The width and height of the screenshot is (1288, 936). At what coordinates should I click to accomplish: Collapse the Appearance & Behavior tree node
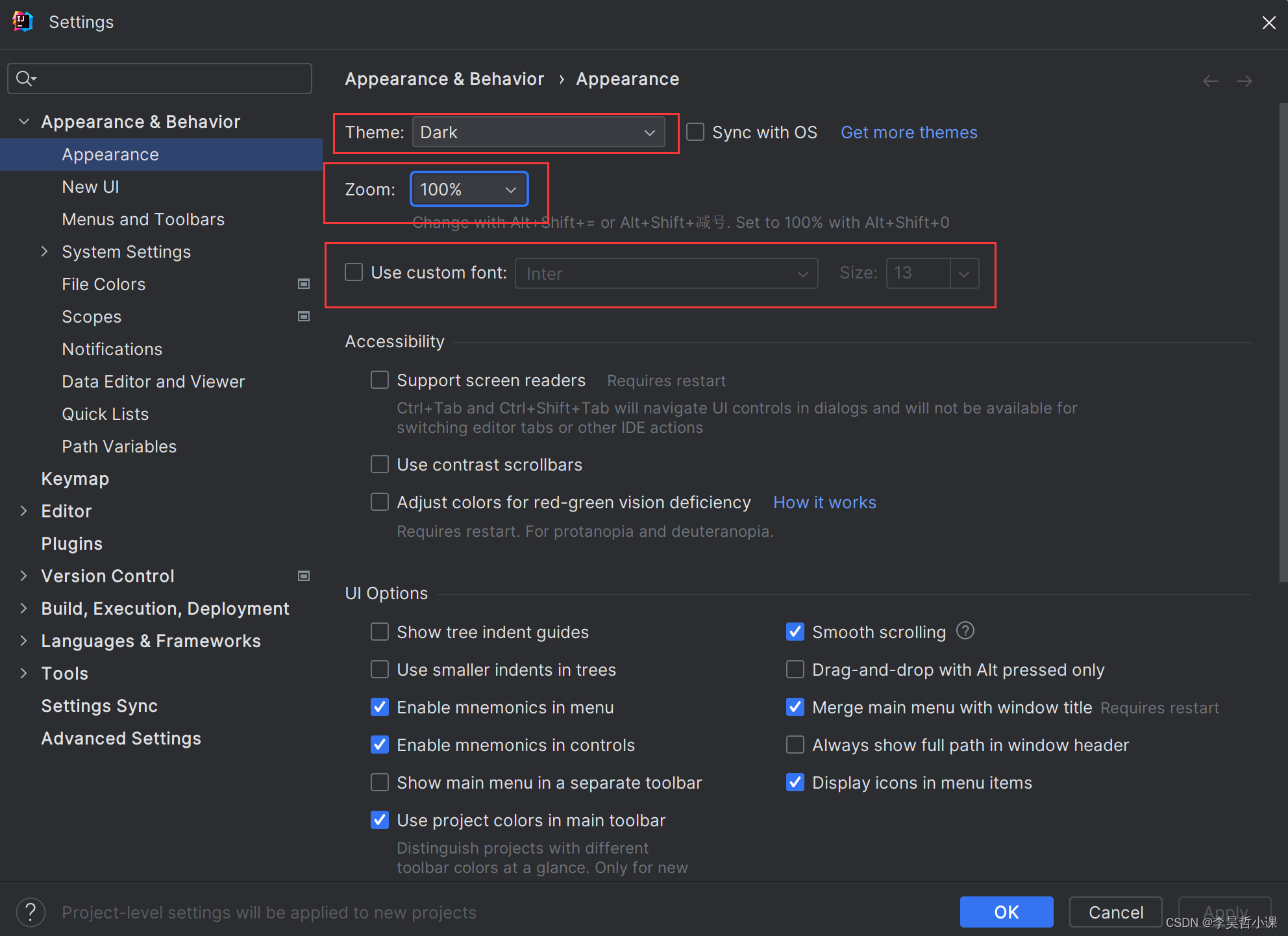pyautogui.click(x=24, y=121)
